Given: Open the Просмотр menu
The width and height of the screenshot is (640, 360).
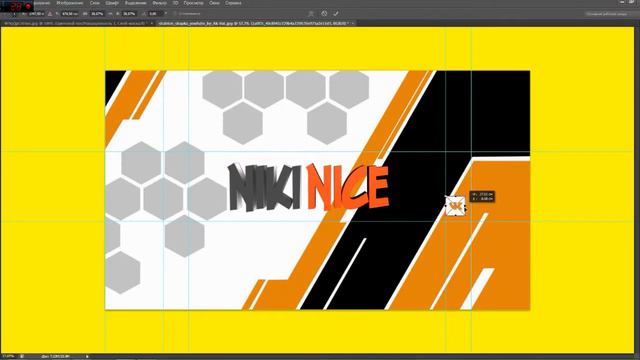Looking at the screenshot, I should tap(193, 3).
